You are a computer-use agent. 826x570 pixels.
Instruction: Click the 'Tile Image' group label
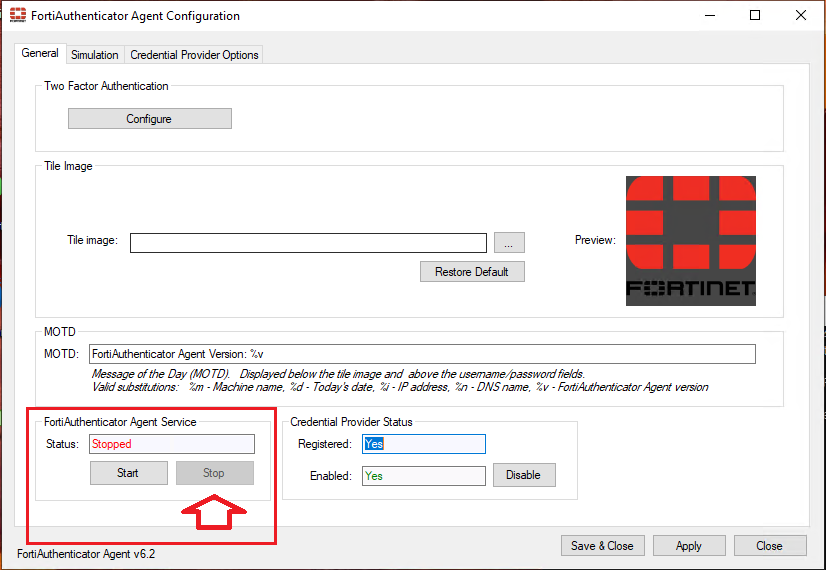tap(68, 166)
